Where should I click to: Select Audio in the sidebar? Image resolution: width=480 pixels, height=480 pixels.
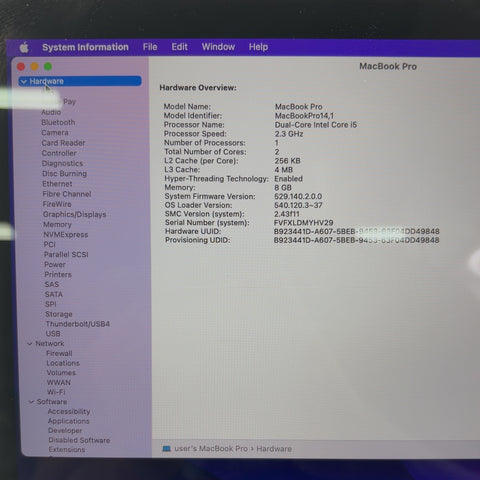tap(51, 112)
